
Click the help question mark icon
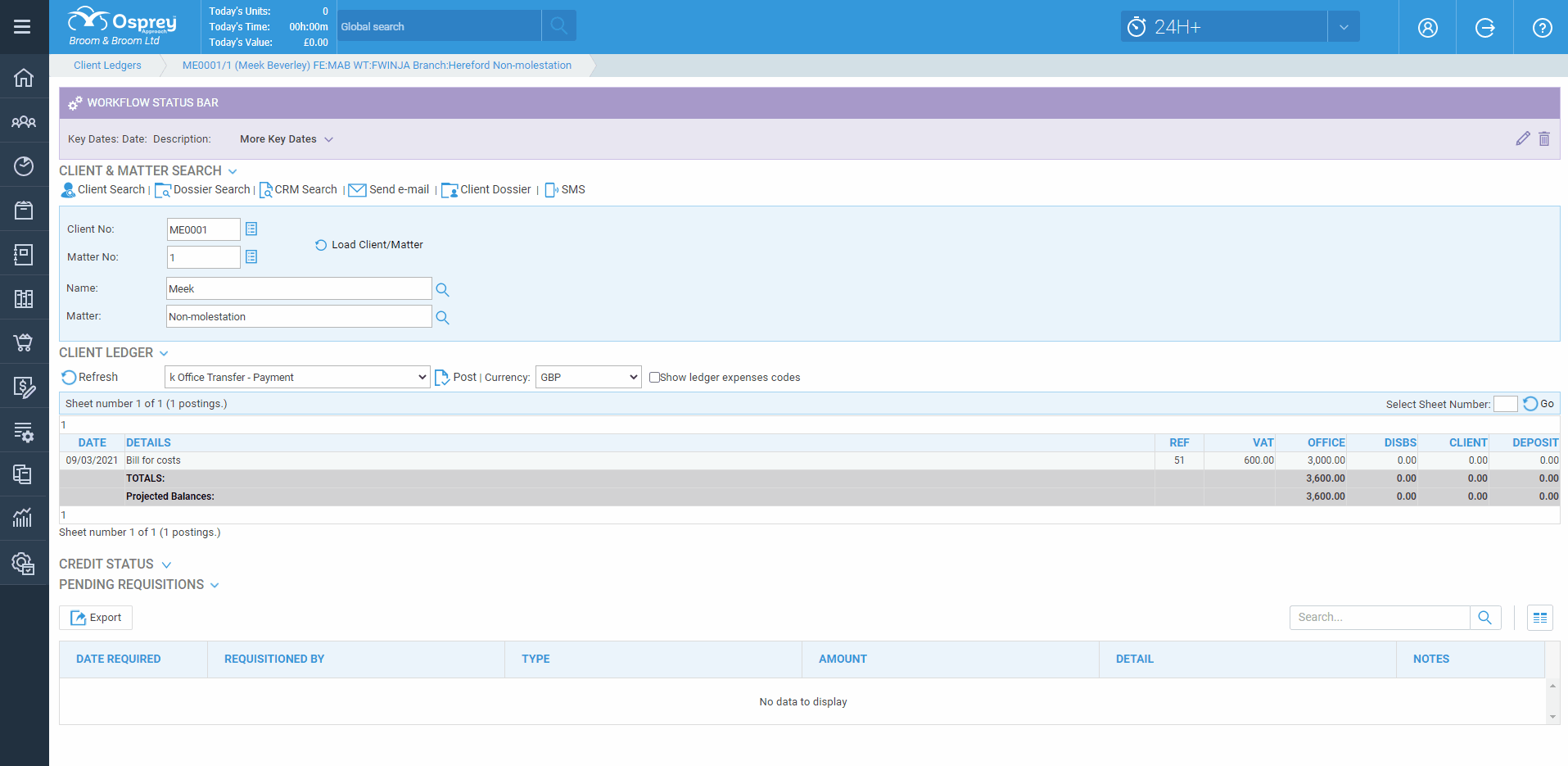(x=1542, y=28)
